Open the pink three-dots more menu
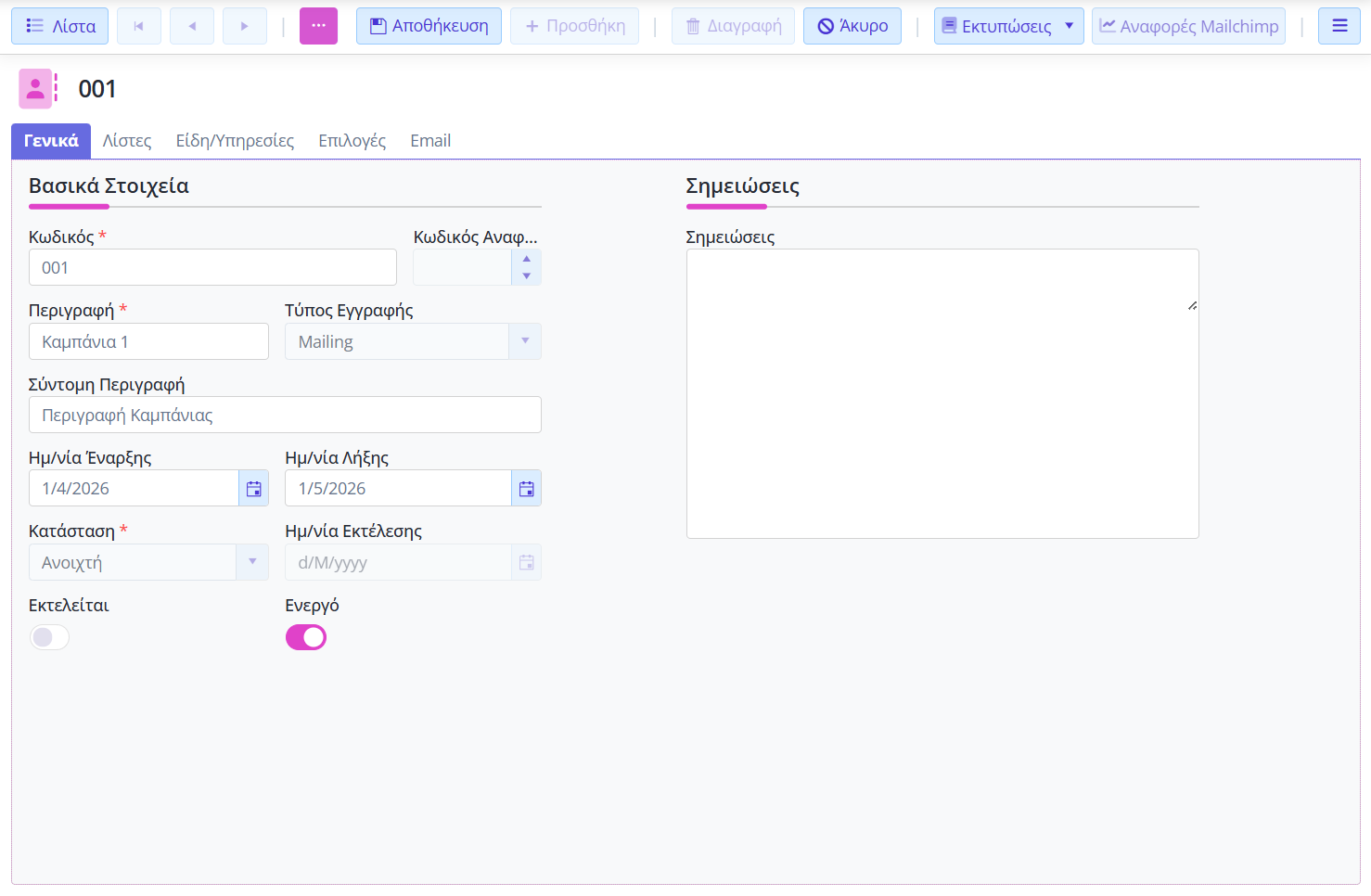This screenshot has height=896, width=1371. click(x=318, y=26)
